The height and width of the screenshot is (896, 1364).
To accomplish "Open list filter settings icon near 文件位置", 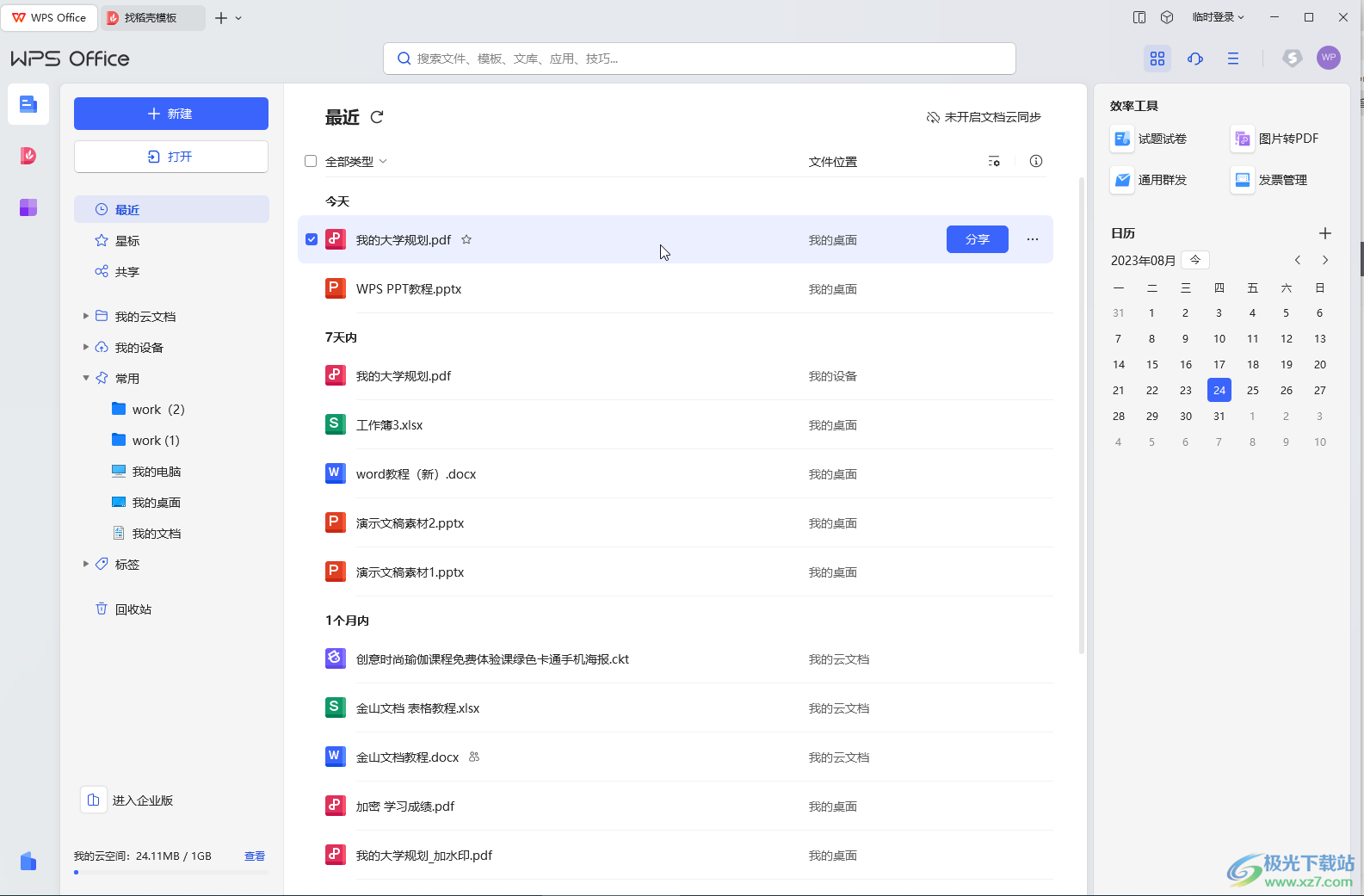I will pyautogui.click(x=994, y=161).
